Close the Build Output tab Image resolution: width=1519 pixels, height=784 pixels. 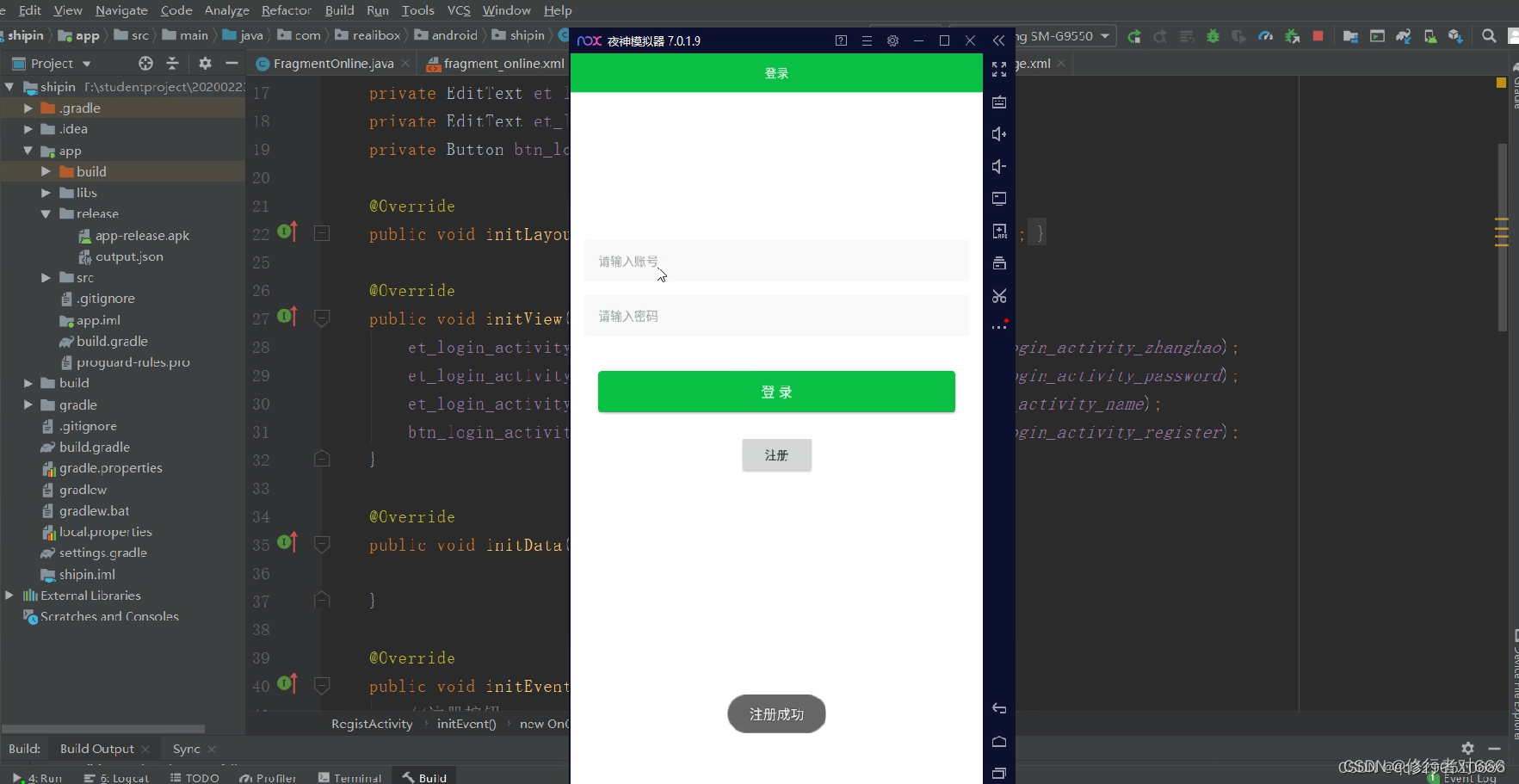point(145,750)
